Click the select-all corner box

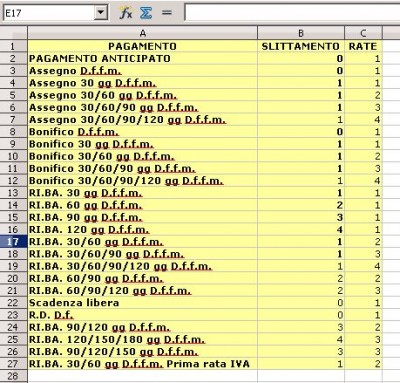coord(13,33)
